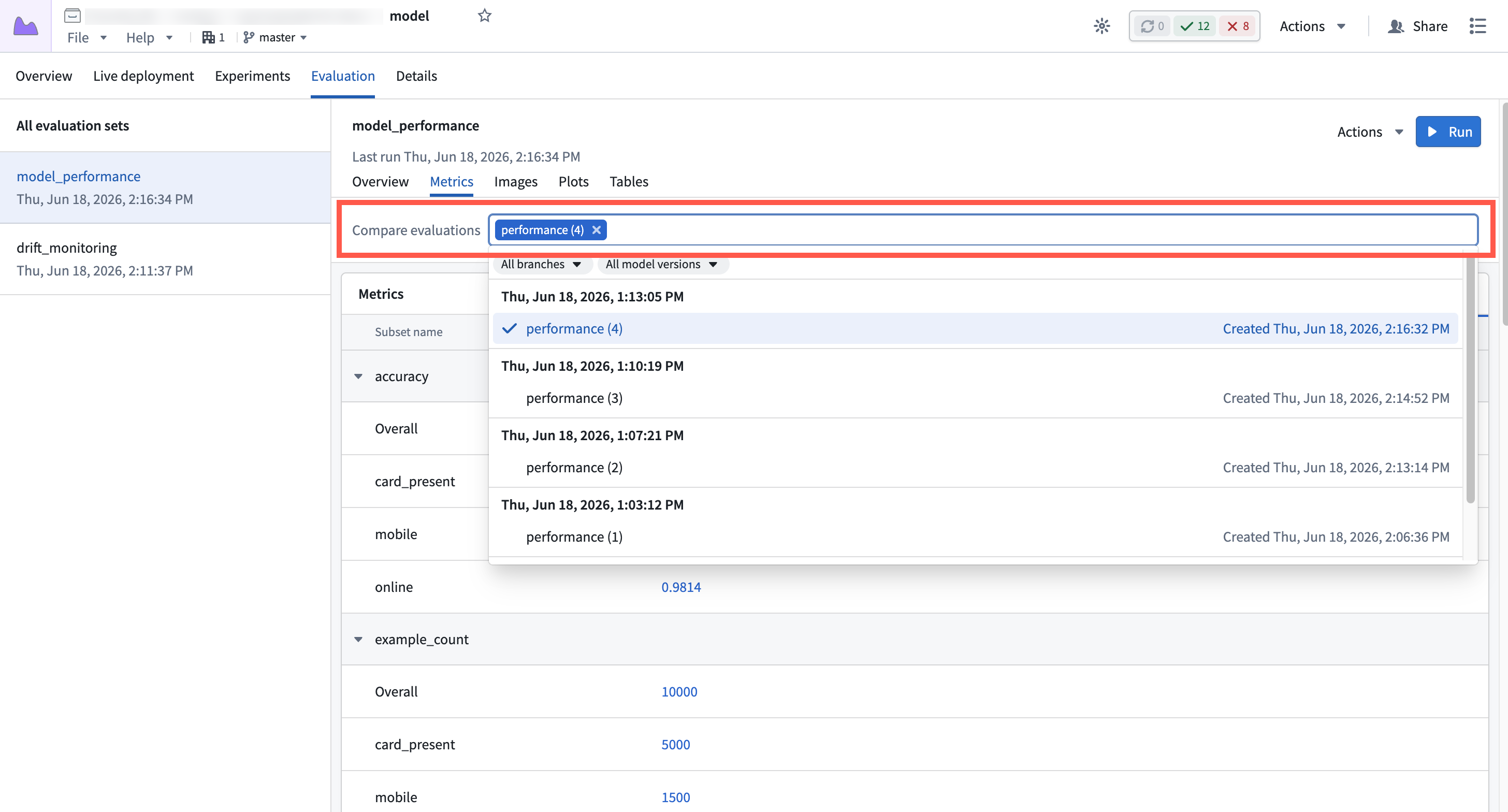Filter by All model versions dropdown
Screen dimensions: 1508x812
(x=662, y=264)
